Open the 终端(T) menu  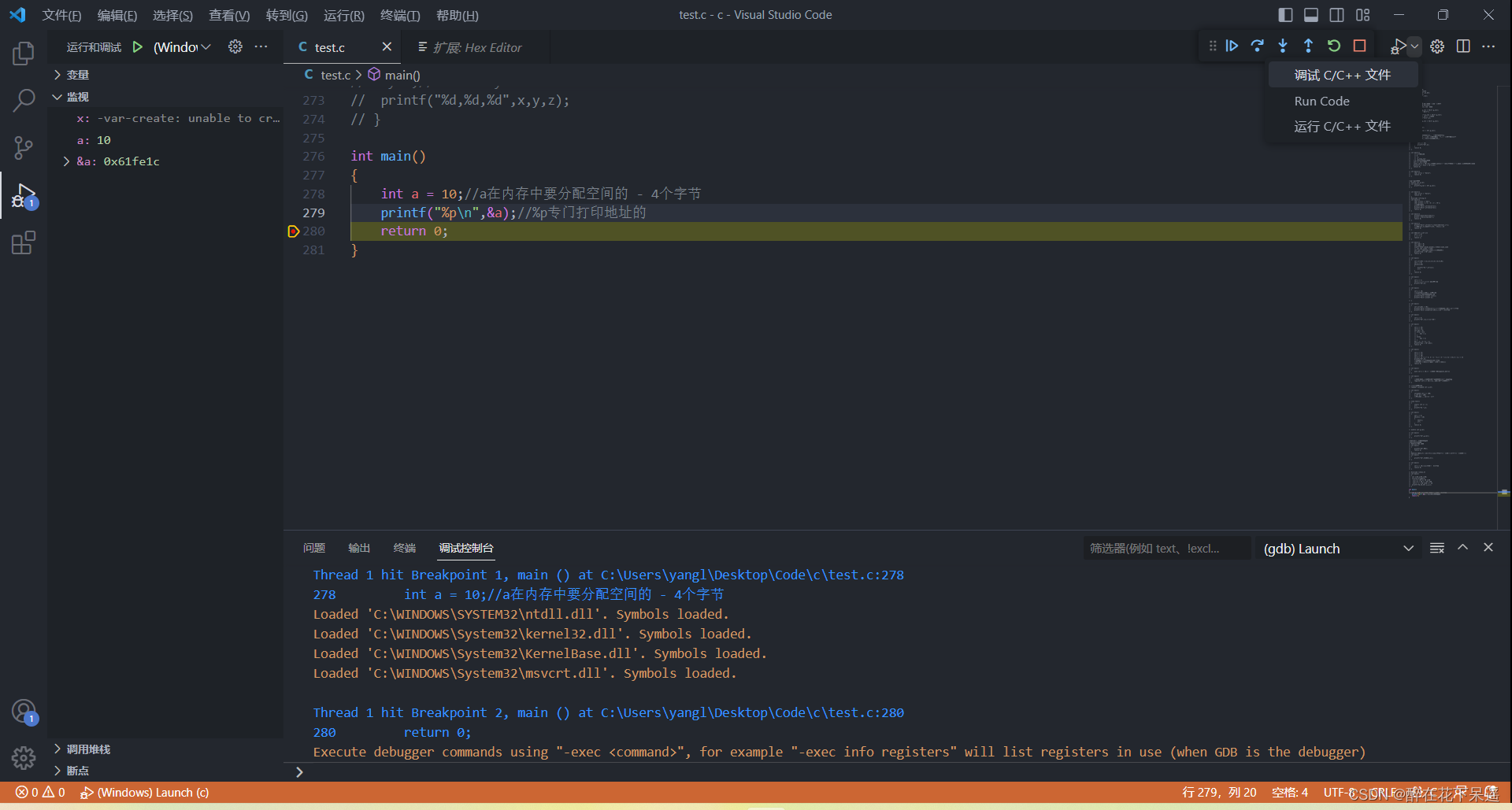pyautogui.click(x=400, y=16)
